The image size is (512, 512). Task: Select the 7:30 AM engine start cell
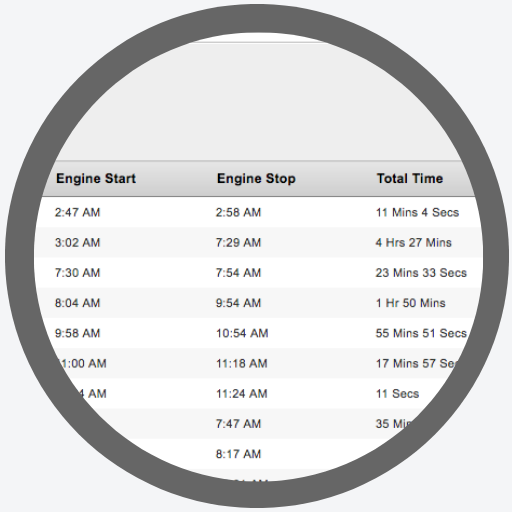coord(77,273)
